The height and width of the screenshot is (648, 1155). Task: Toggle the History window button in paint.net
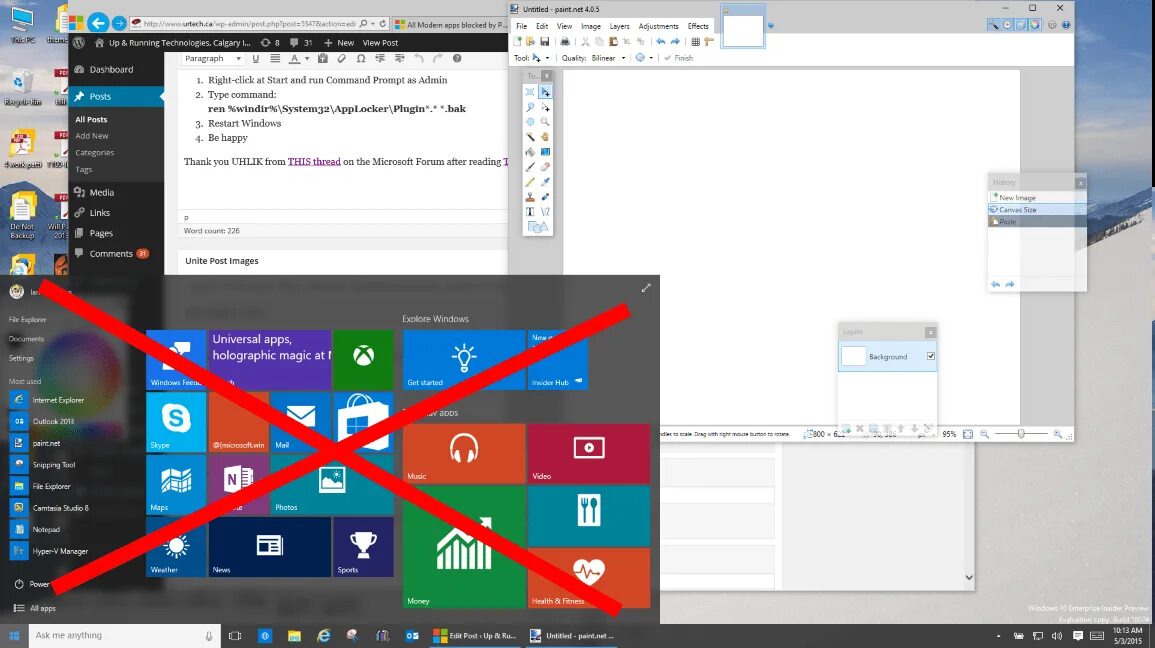[1007, 25]
